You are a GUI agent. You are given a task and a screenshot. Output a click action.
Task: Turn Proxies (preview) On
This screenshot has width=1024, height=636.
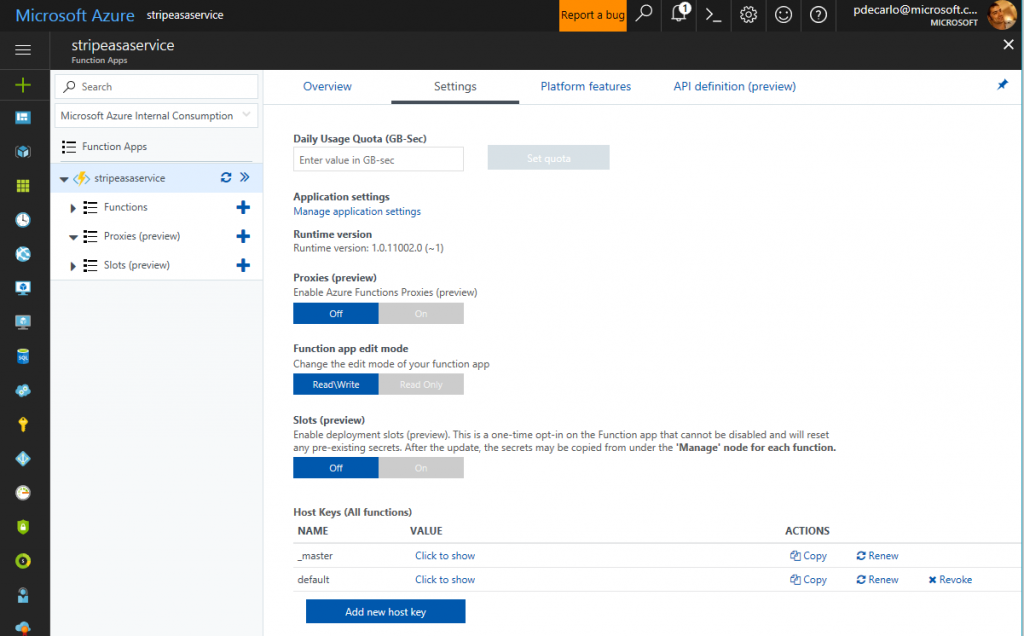pos(421,313)
